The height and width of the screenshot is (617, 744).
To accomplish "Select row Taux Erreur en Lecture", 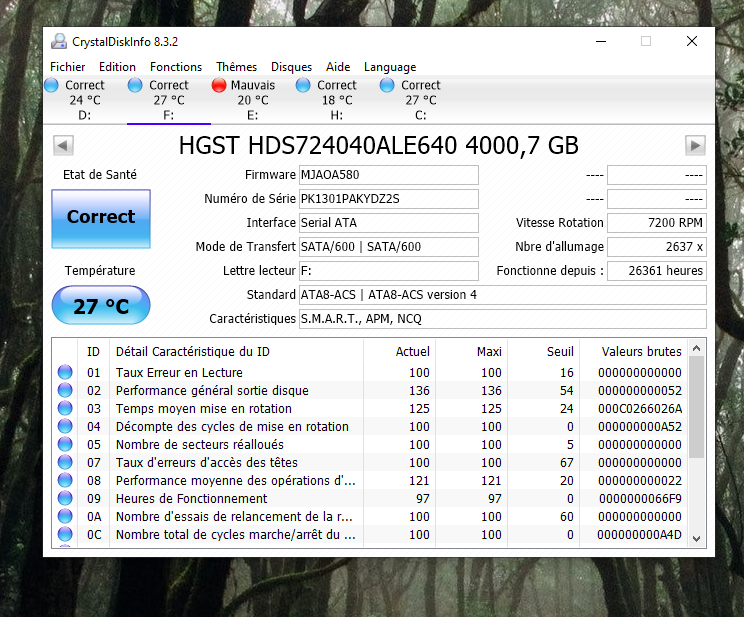I will point(370,373).
